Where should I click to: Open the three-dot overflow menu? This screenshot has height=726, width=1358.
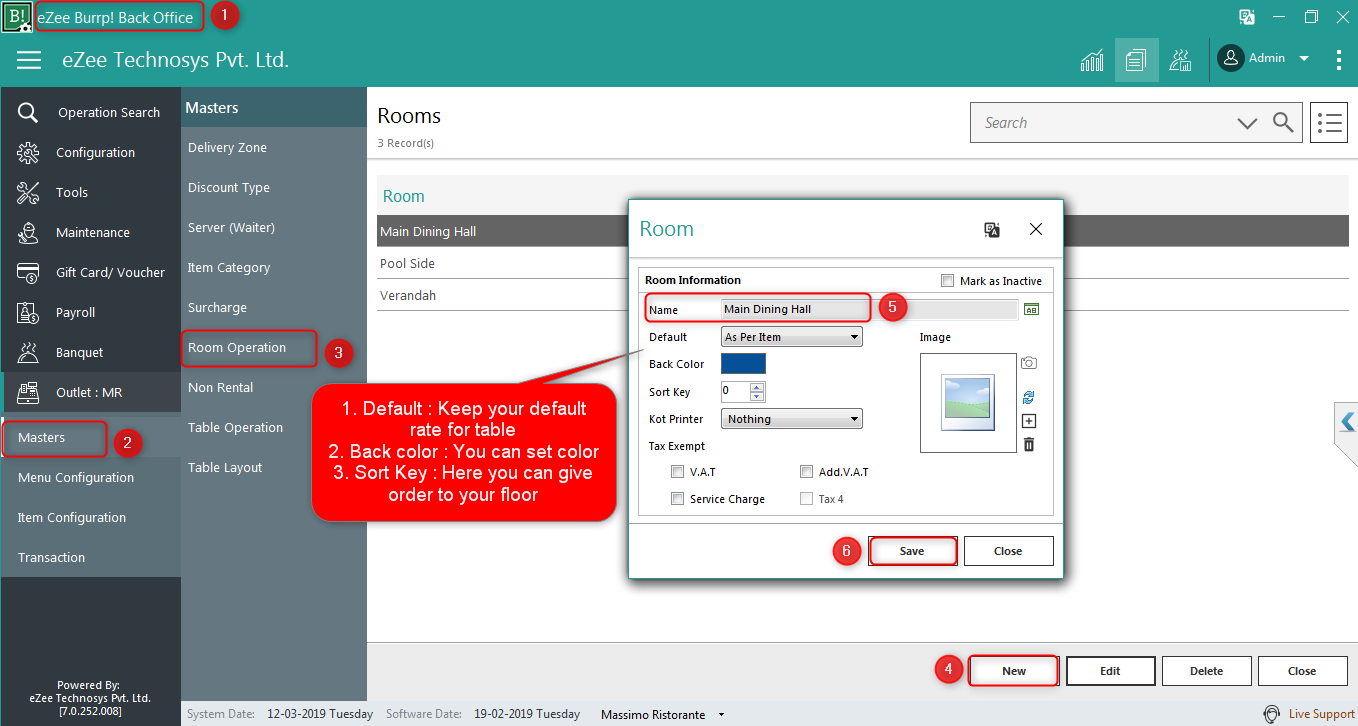point(1339,60)
